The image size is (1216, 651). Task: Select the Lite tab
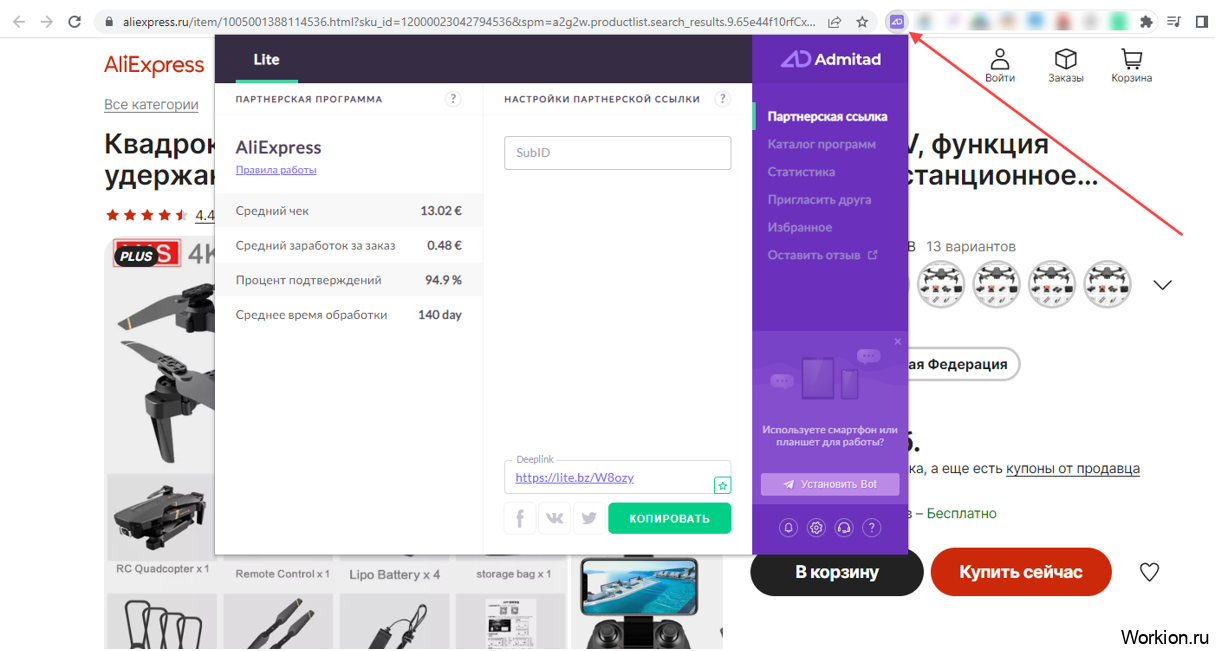point(266,59)
